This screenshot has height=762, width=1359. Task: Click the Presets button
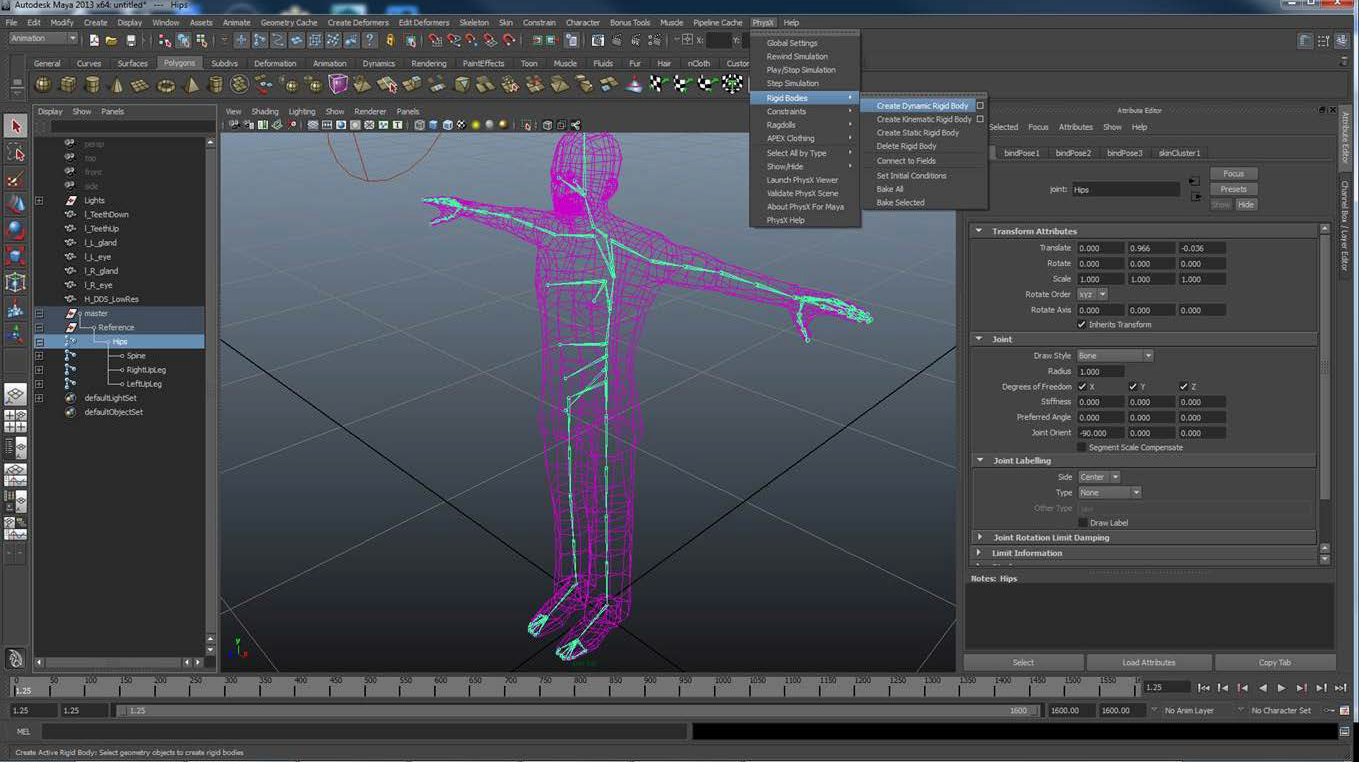[x=1233, y=189]
